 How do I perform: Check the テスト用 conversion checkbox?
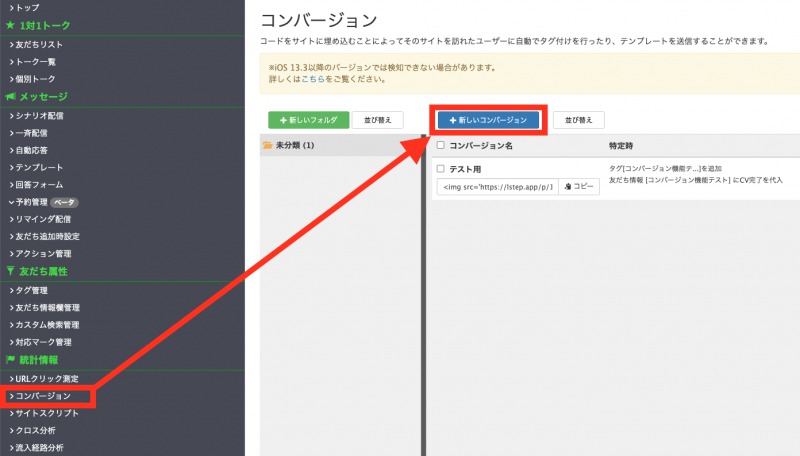[441, 169]
